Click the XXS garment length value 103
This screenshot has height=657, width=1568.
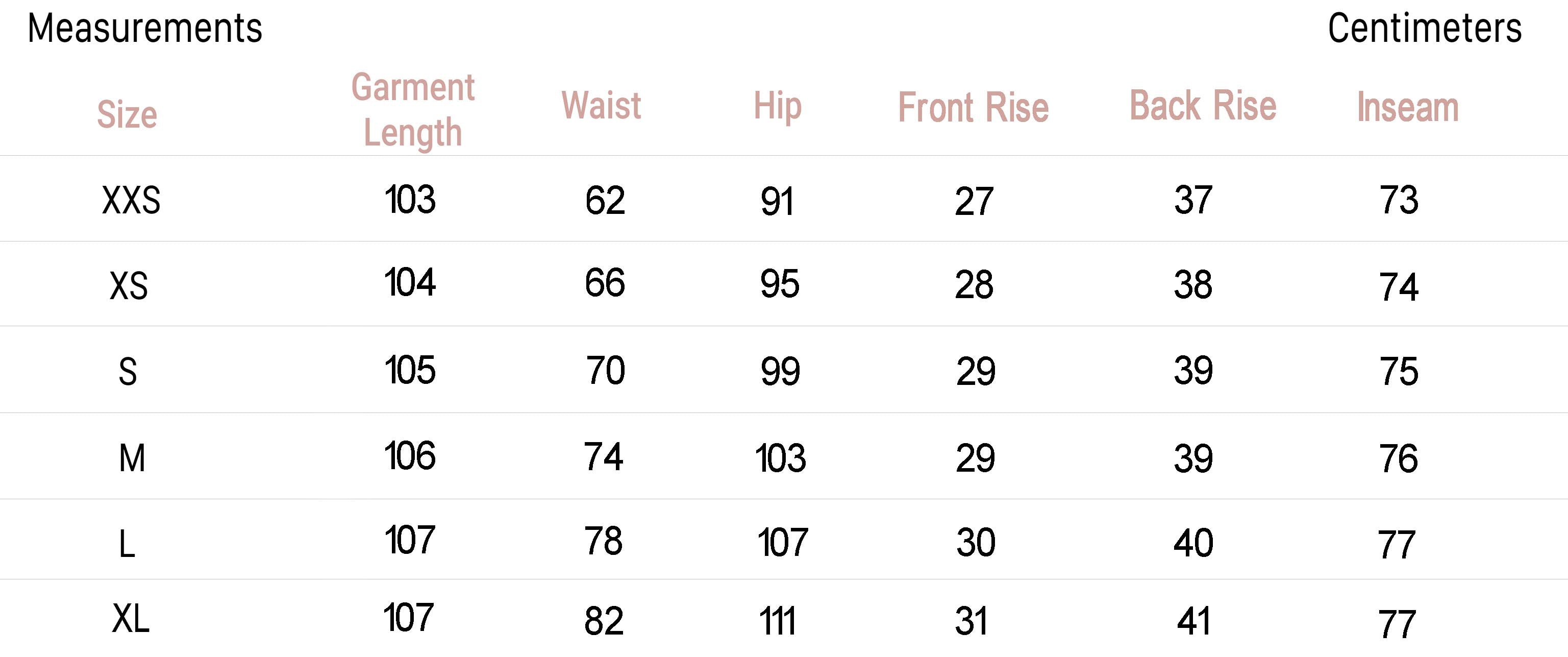pos(410,199)
